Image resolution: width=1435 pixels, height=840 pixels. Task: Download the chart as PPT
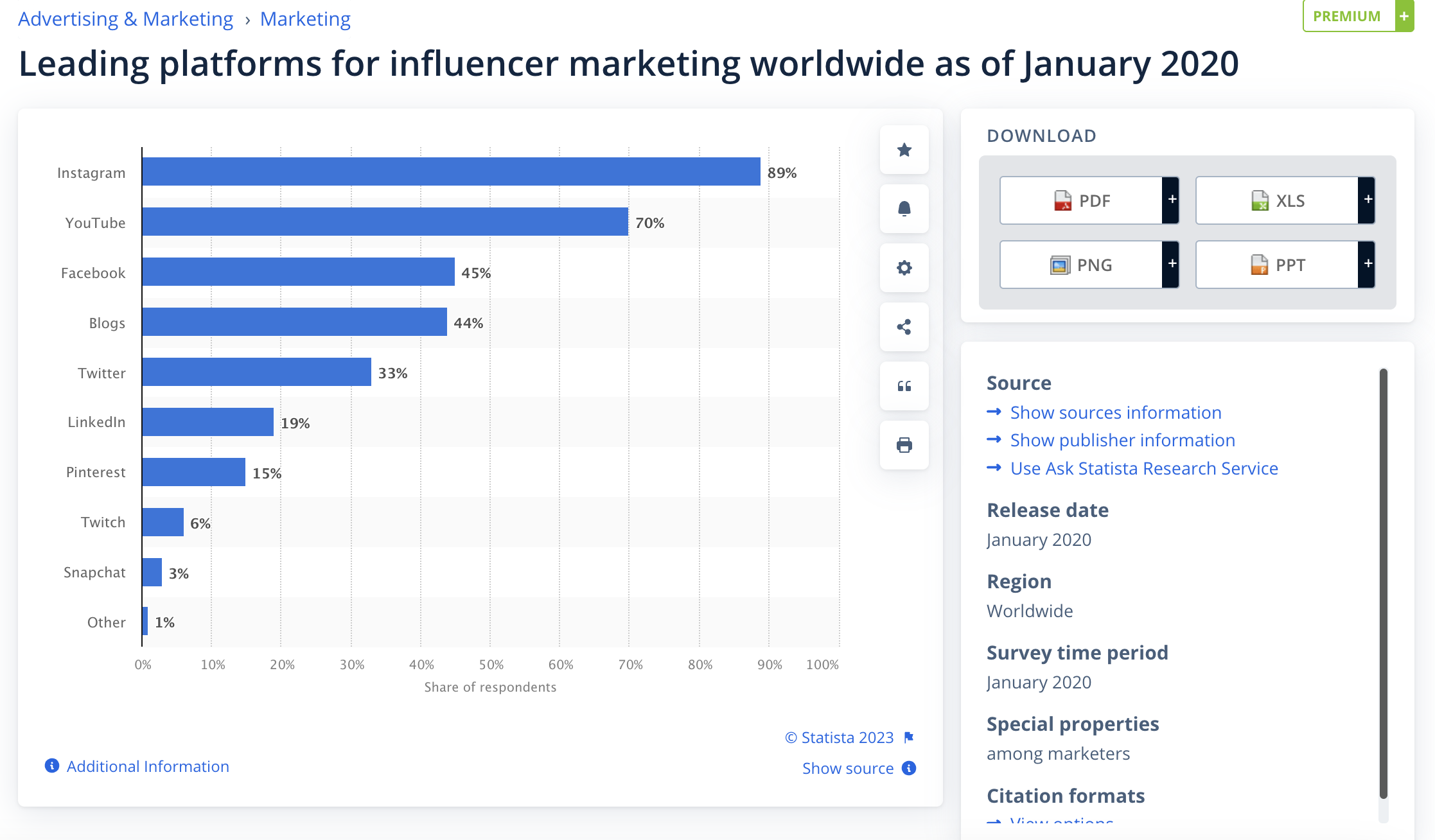[1277, 265]
